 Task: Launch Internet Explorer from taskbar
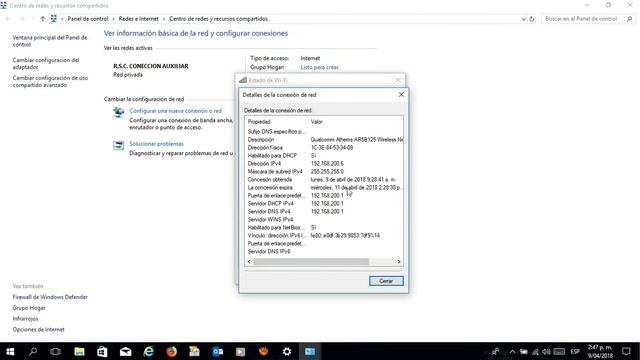coord(149,351)
